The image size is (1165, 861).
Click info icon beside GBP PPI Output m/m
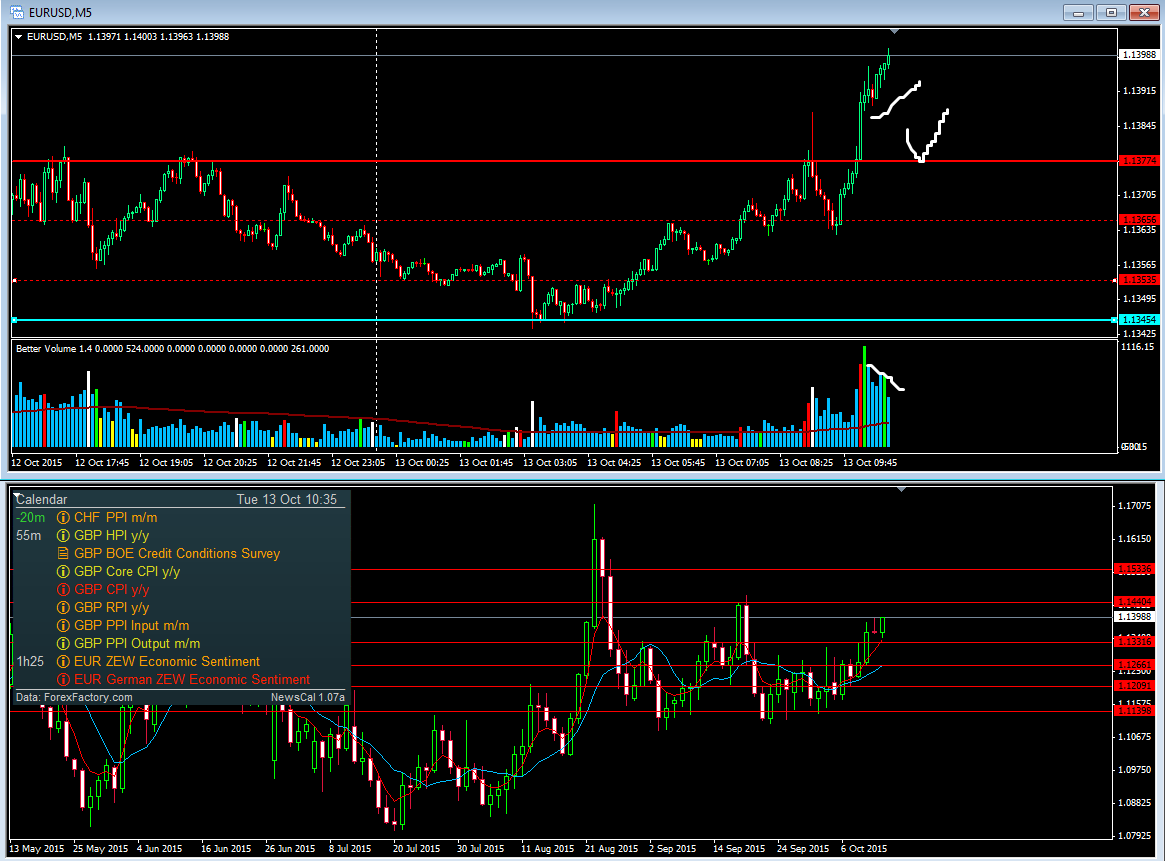[64, 643]
